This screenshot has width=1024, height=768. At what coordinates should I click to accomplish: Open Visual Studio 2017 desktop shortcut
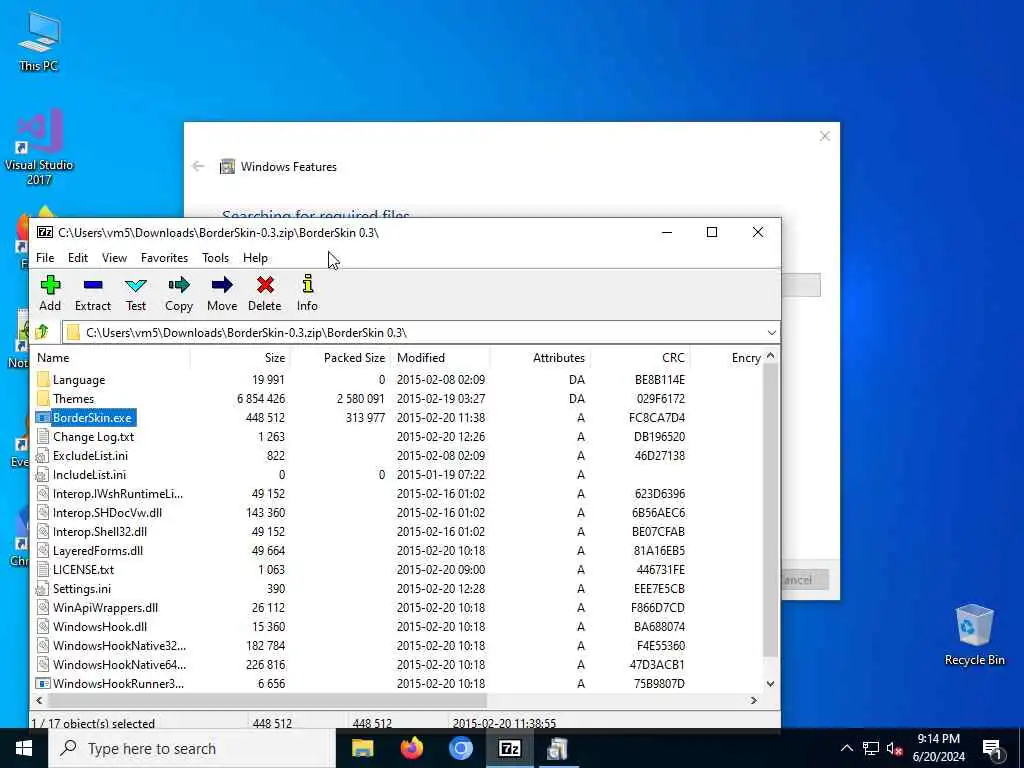pyautogui.click(x=39, y=147)
